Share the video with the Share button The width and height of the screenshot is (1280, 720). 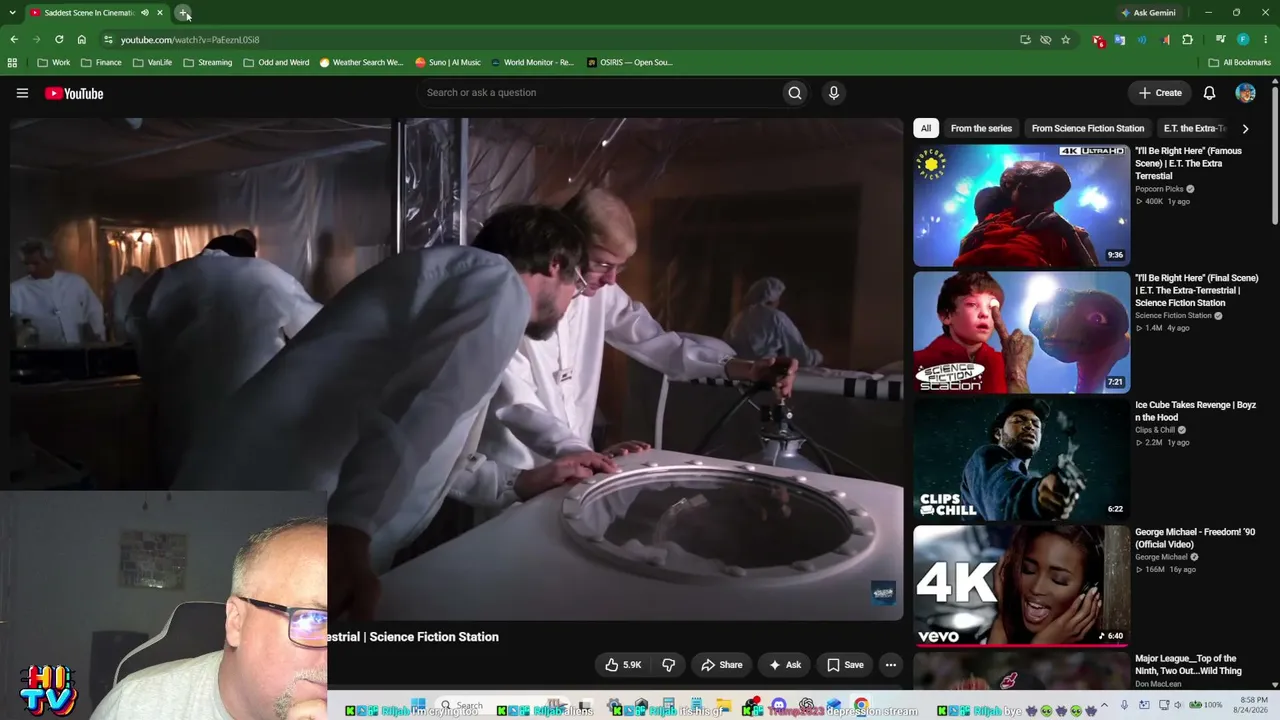721,665
